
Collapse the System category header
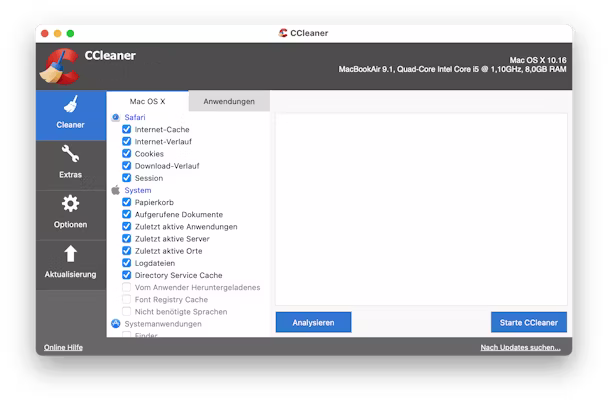click(x=138, y=190)
